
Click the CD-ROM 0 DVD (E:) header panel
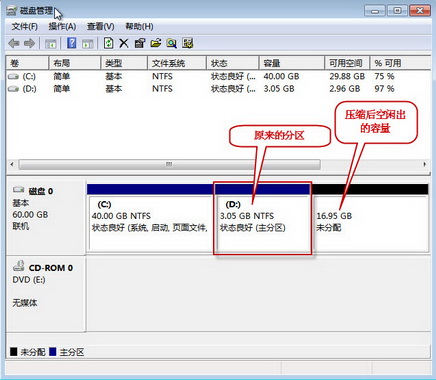pyautogui.click(x=45, y=293)
